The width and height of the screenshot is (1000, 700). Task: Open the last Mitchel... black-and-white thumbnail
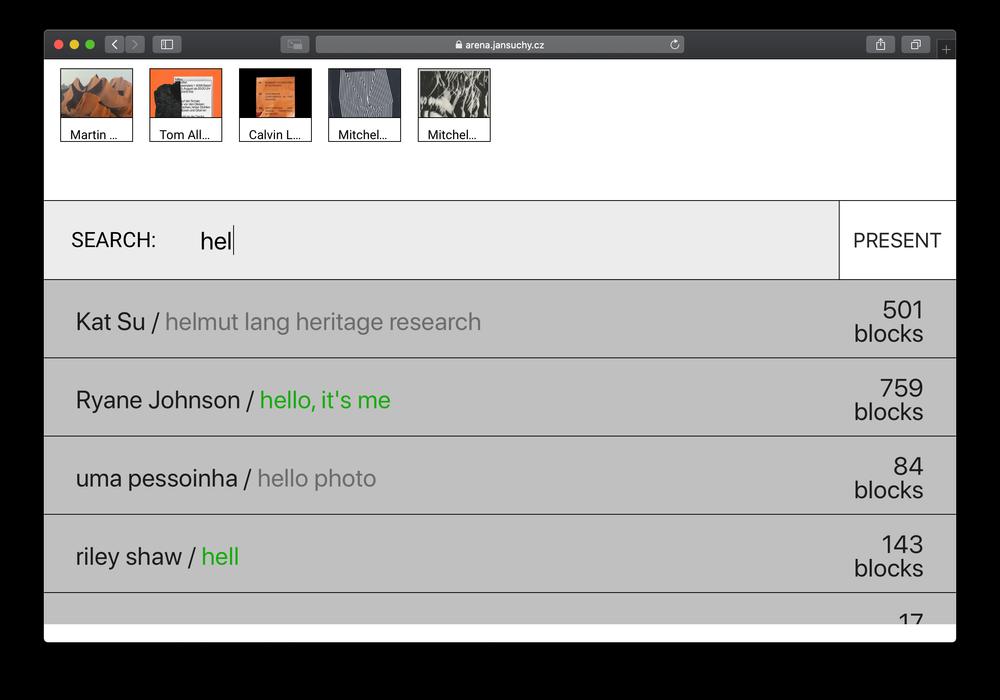coord(454,104)
